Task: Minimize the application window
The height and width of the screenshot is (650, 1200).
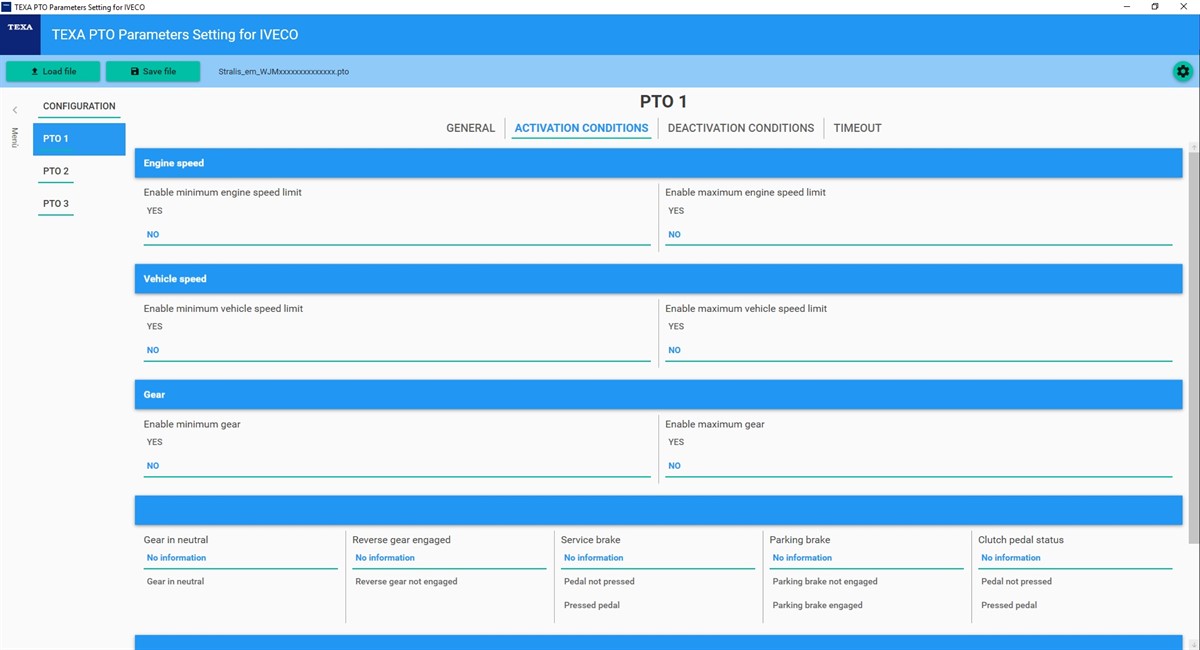Action: point(1127,7)
